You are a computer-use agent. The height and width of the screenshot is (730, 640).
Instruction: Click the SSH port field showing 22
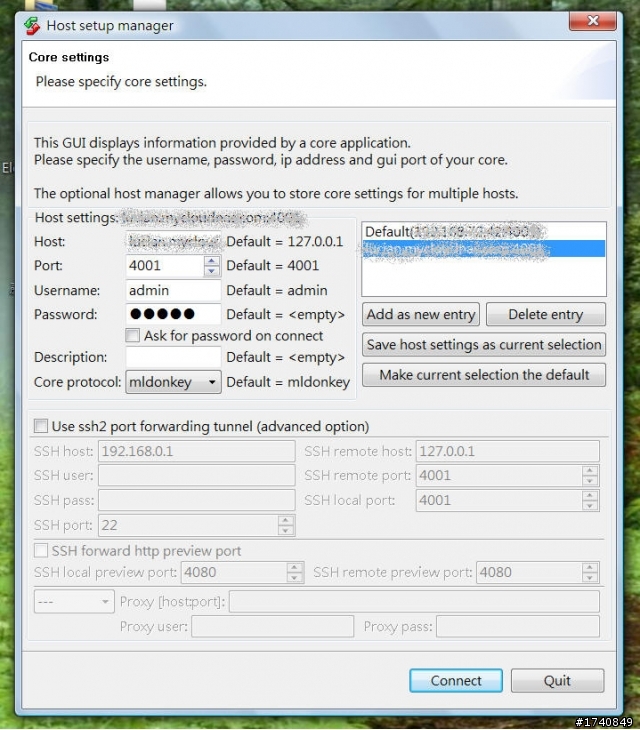[189, 525]
